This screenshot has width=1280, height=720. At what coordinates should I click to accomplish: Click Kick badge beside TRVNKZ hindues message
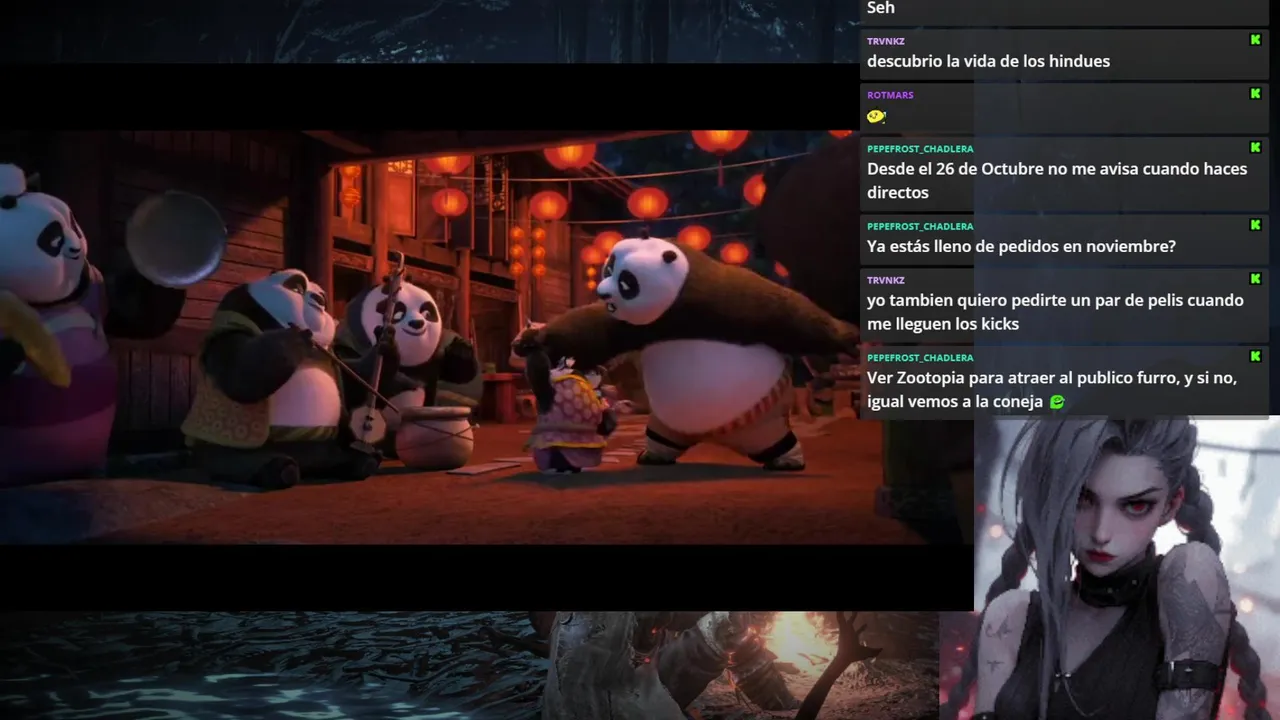pyautogui.click(x=1255, y=40)
